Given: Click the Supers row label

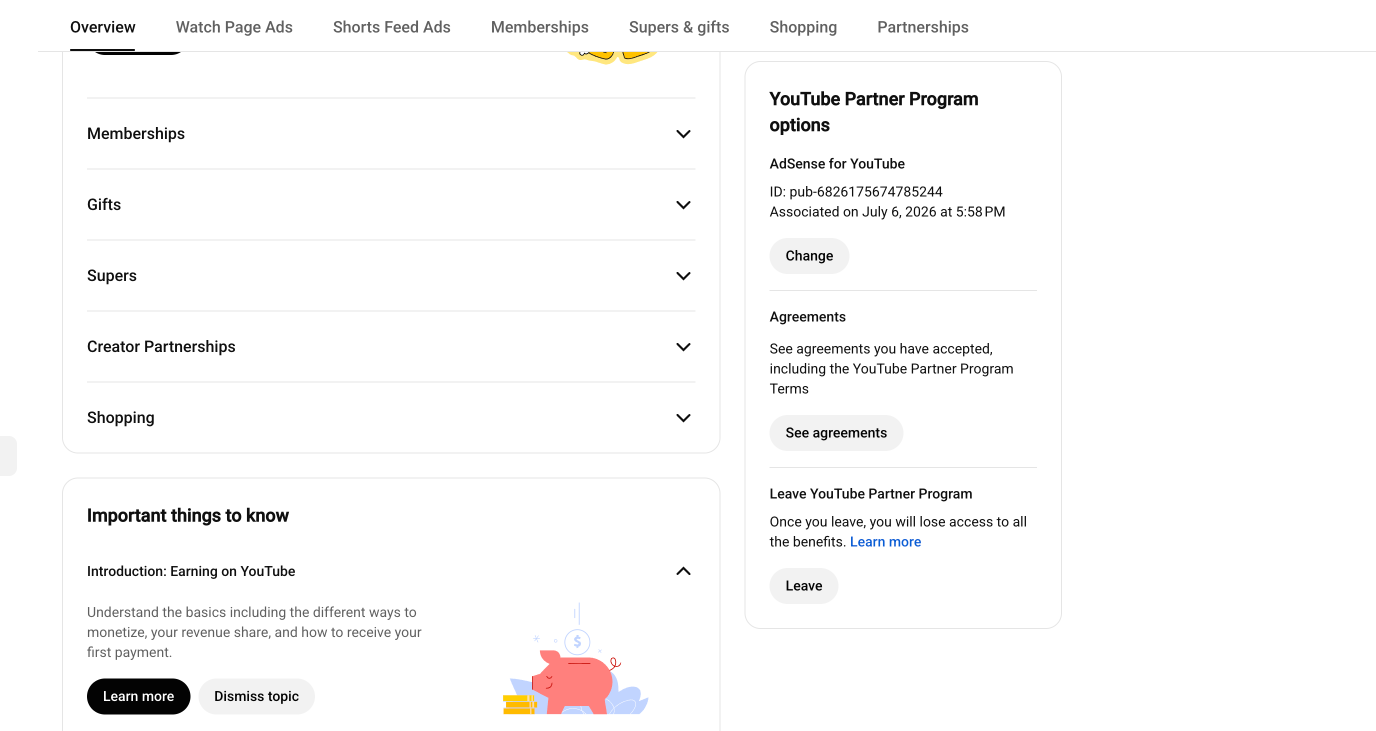Looking at the screenshot, I should pyautogui.click(x=112, y=276).
